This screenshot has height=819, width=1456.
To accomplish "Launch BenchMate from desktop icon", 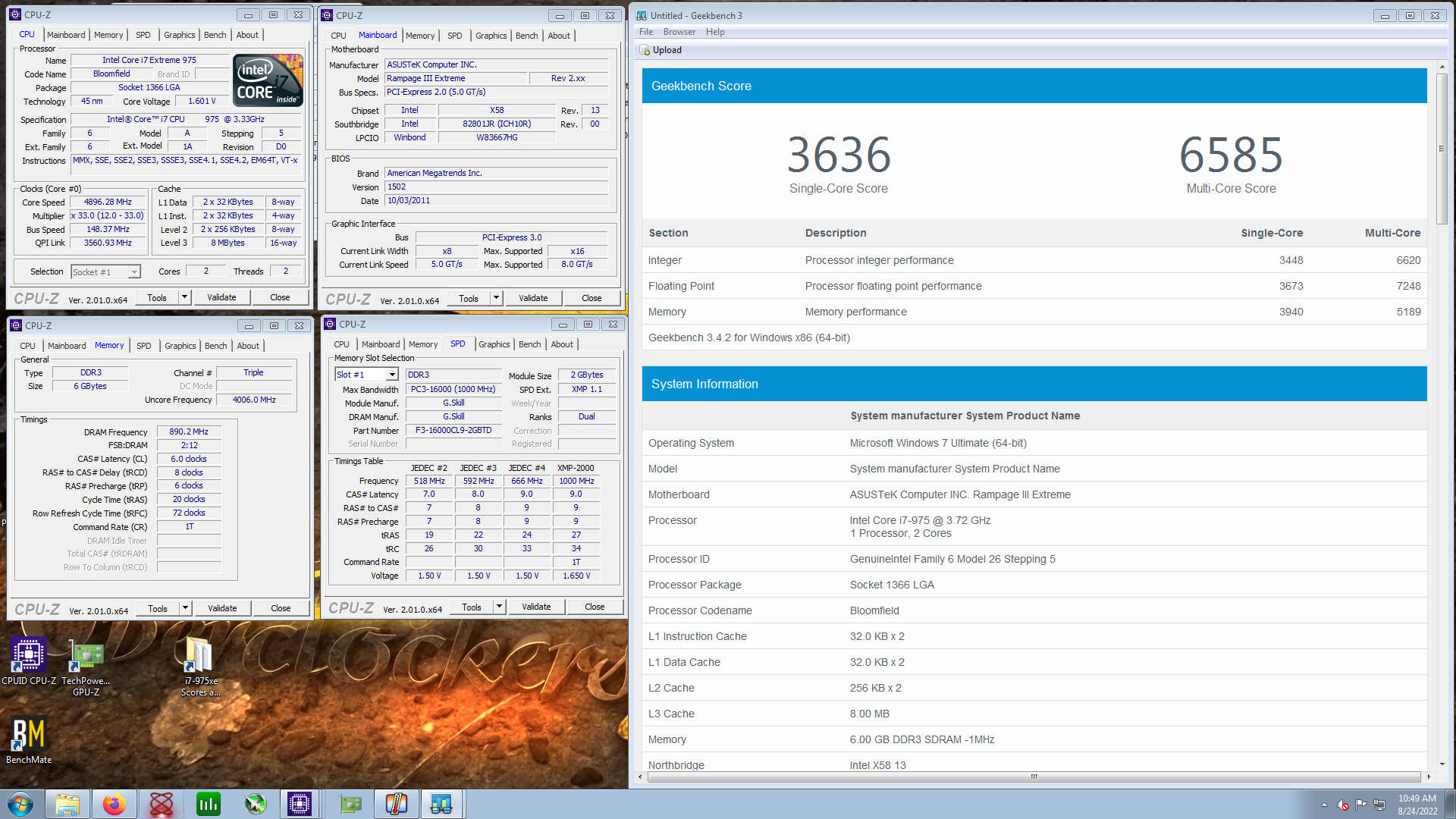I will (x=29, y=740).
